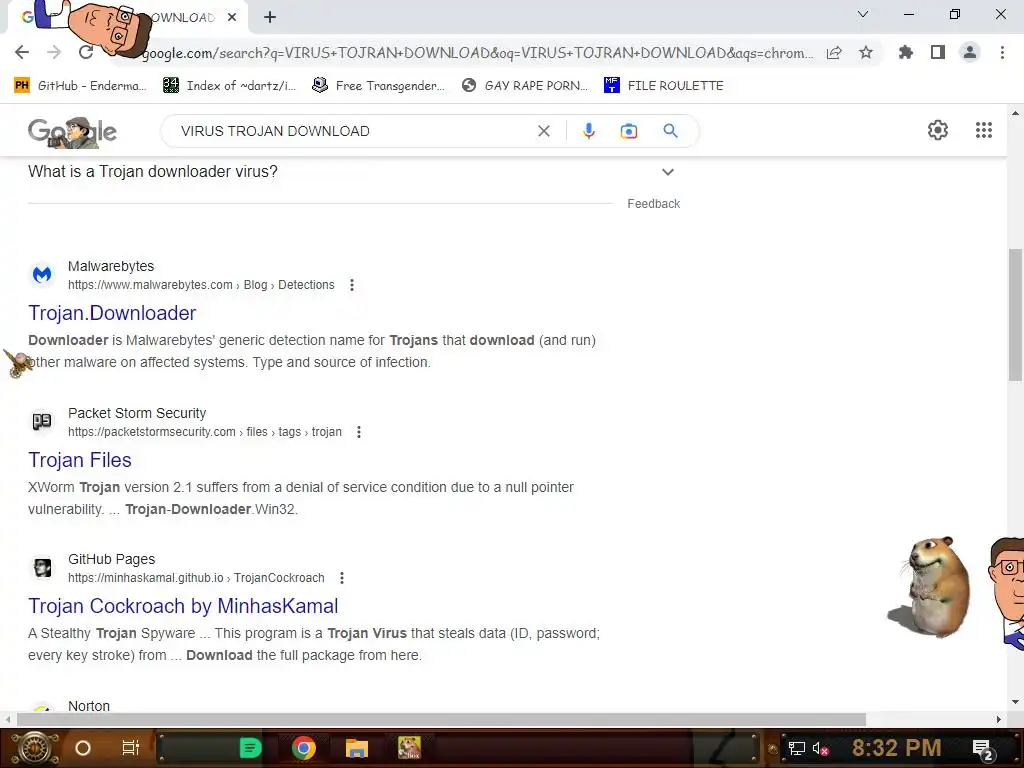Click the Google logo
Image resolution: width=1024 pixels, height=768 pixels.
click(72, 131)
